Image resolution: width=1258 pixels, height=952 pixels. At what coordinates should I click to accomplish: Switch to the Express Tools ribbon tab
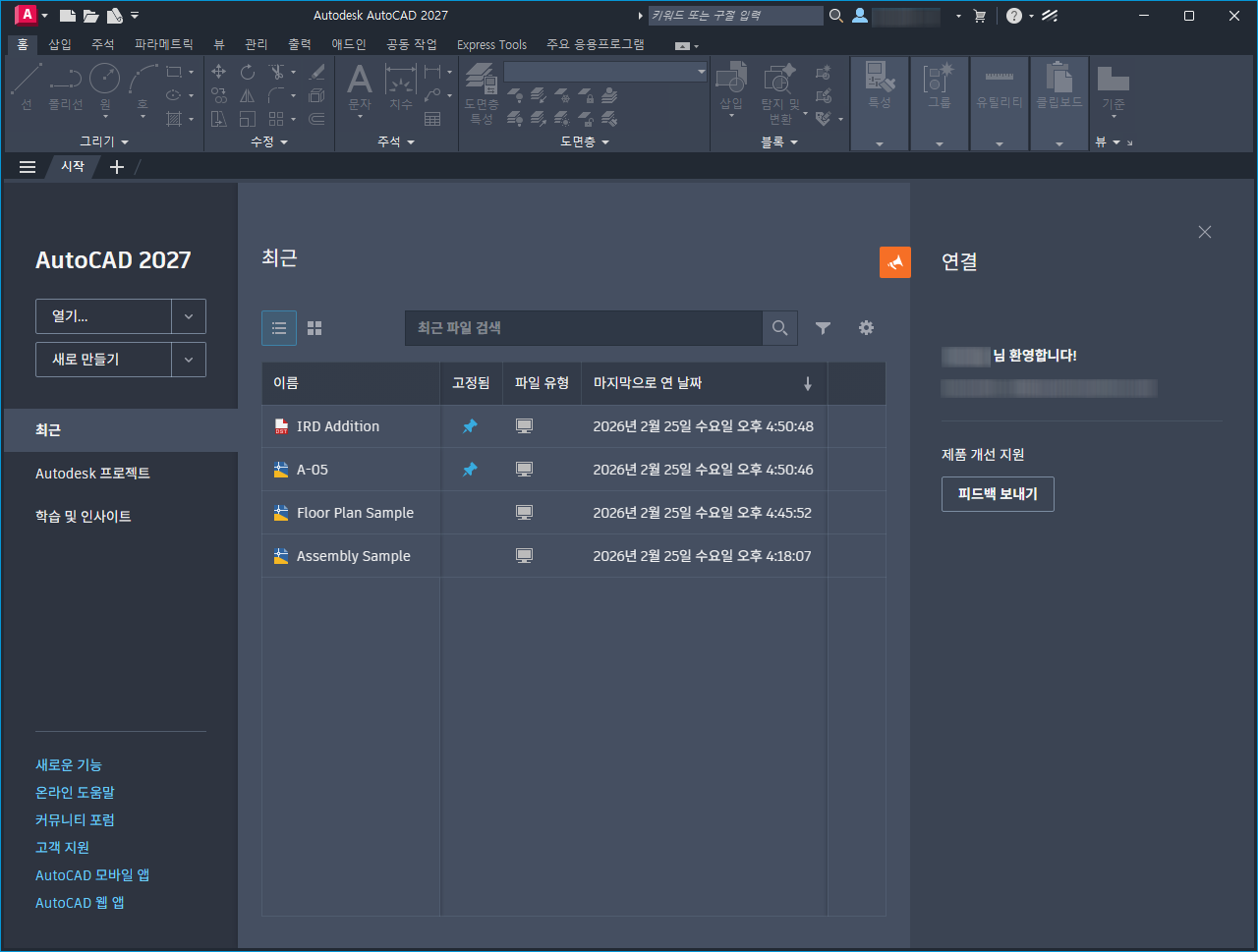point(491,44)
